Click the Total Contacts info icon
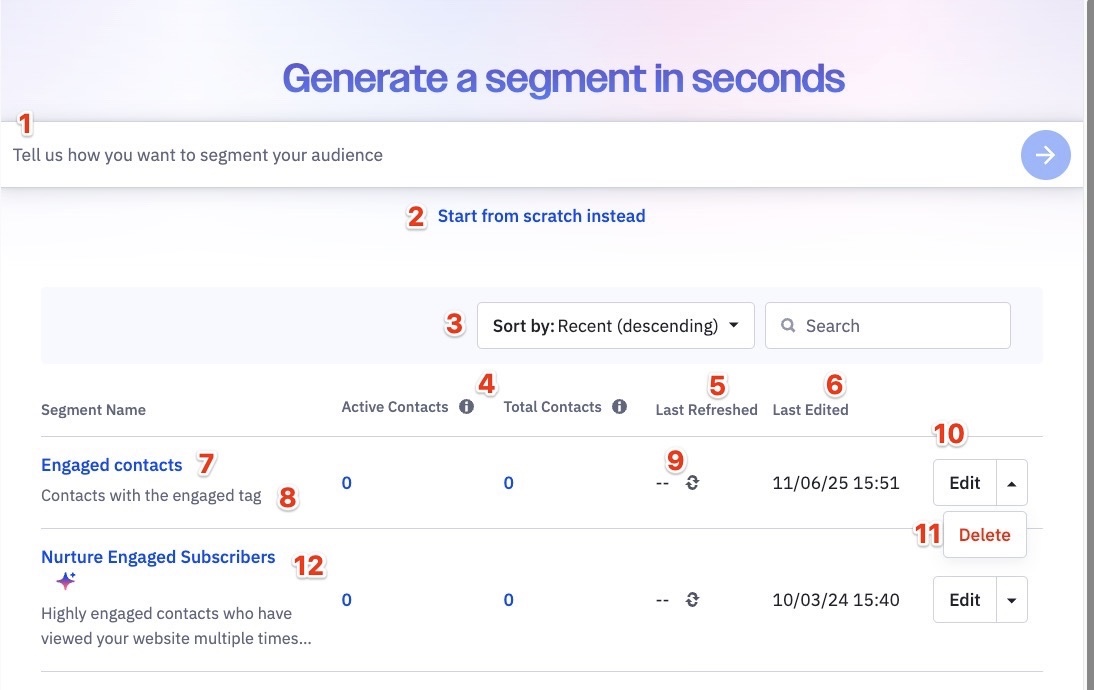This screenshot has width=1094, height=690. pos(619,407)
